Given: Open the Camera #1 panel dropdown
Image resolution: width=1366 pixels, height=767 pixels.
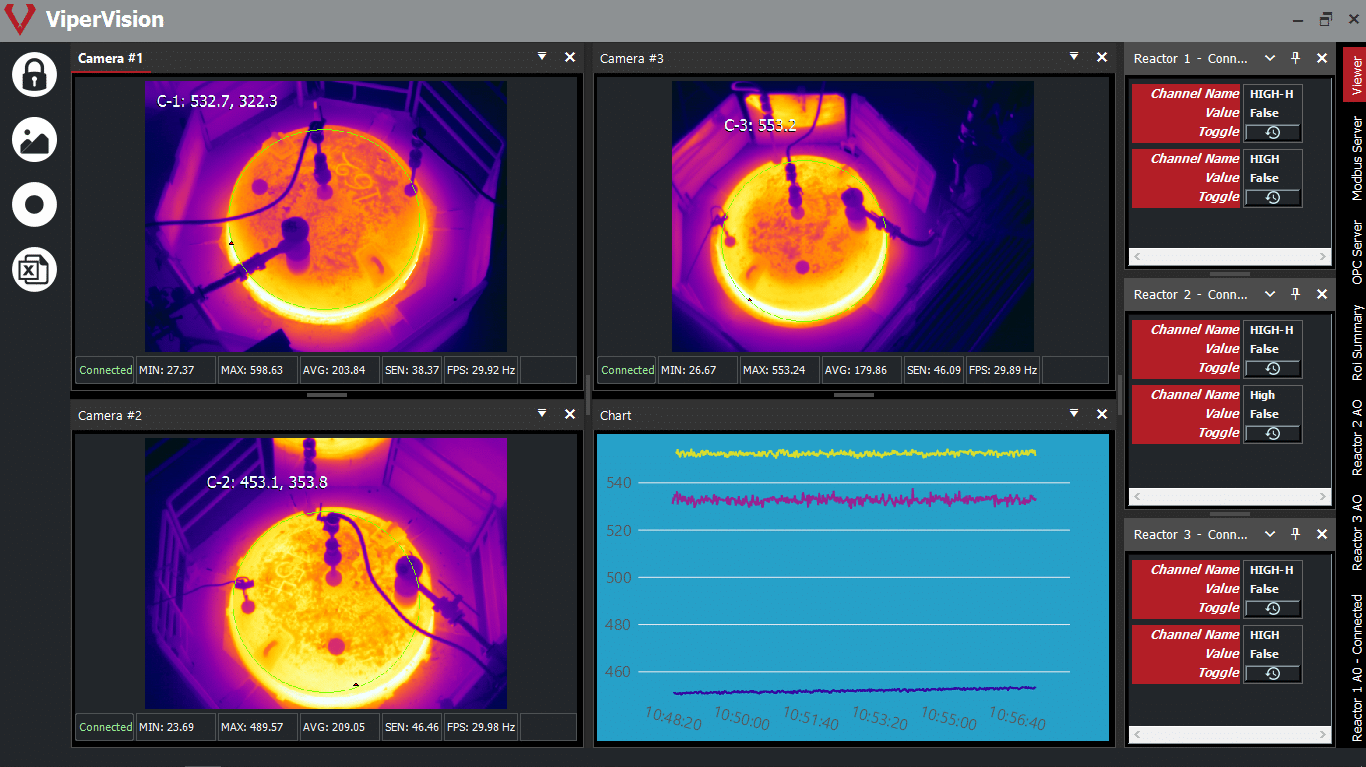Looking at the screenshot, I should coord(541,58).
